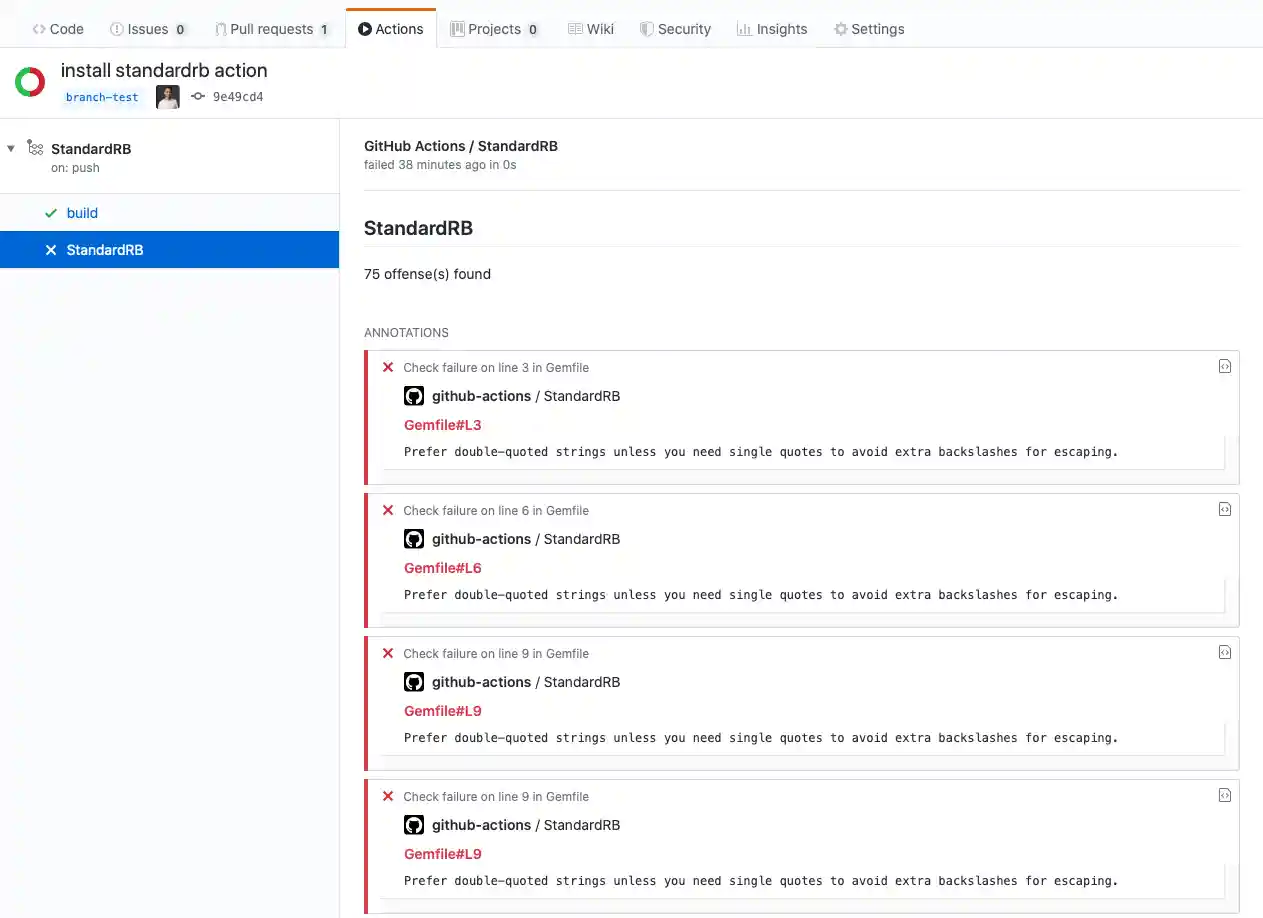Open the Gemfile#L3 link
Image resolution: width=1263 pixels, height=918 pixels.
[442, 425]
